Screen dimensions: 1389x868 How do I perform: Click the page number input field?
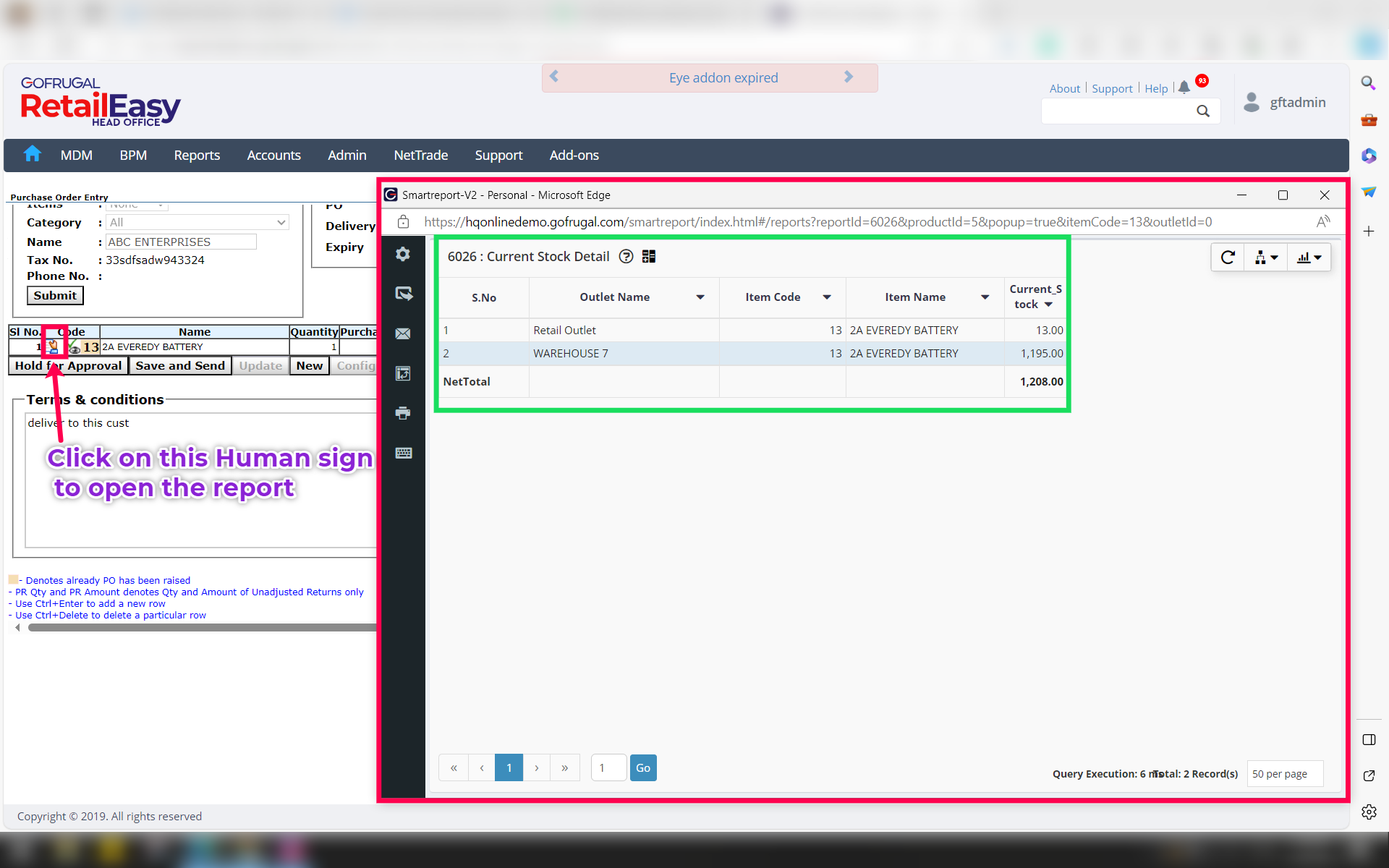pos(608,767)
